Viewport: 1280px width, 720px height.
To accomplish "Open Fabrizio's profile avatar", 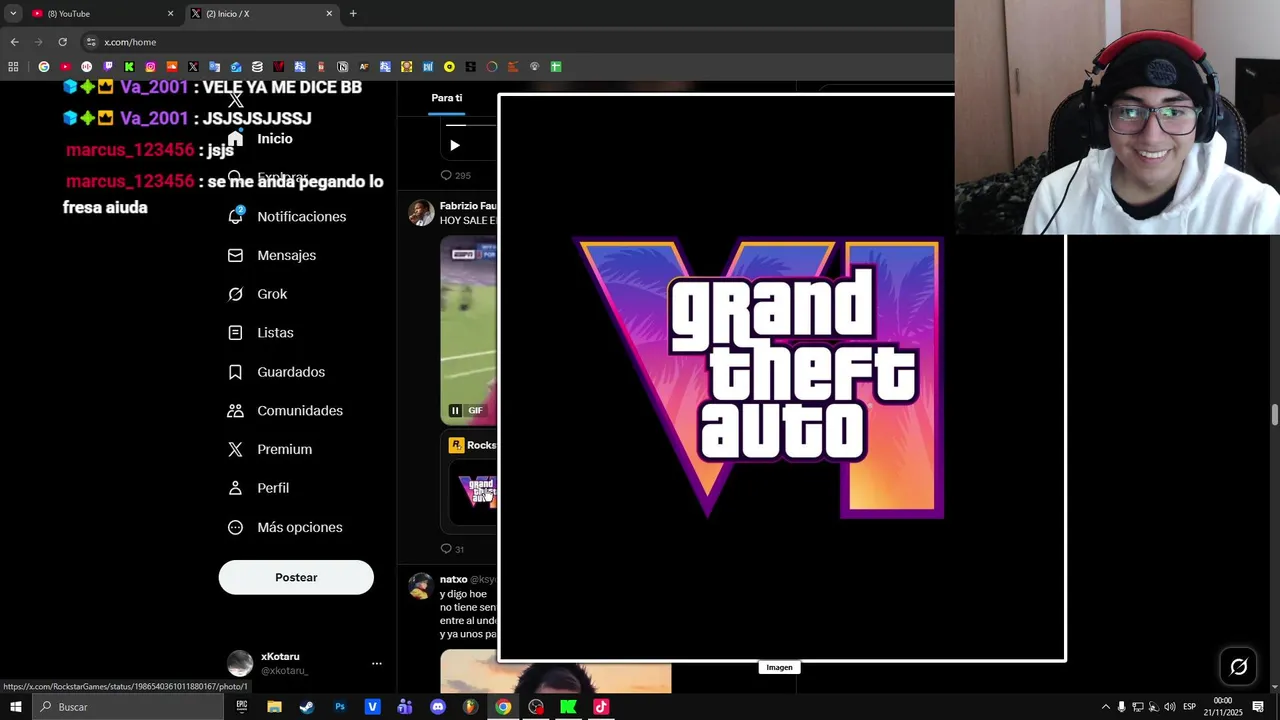I will 421,212.
